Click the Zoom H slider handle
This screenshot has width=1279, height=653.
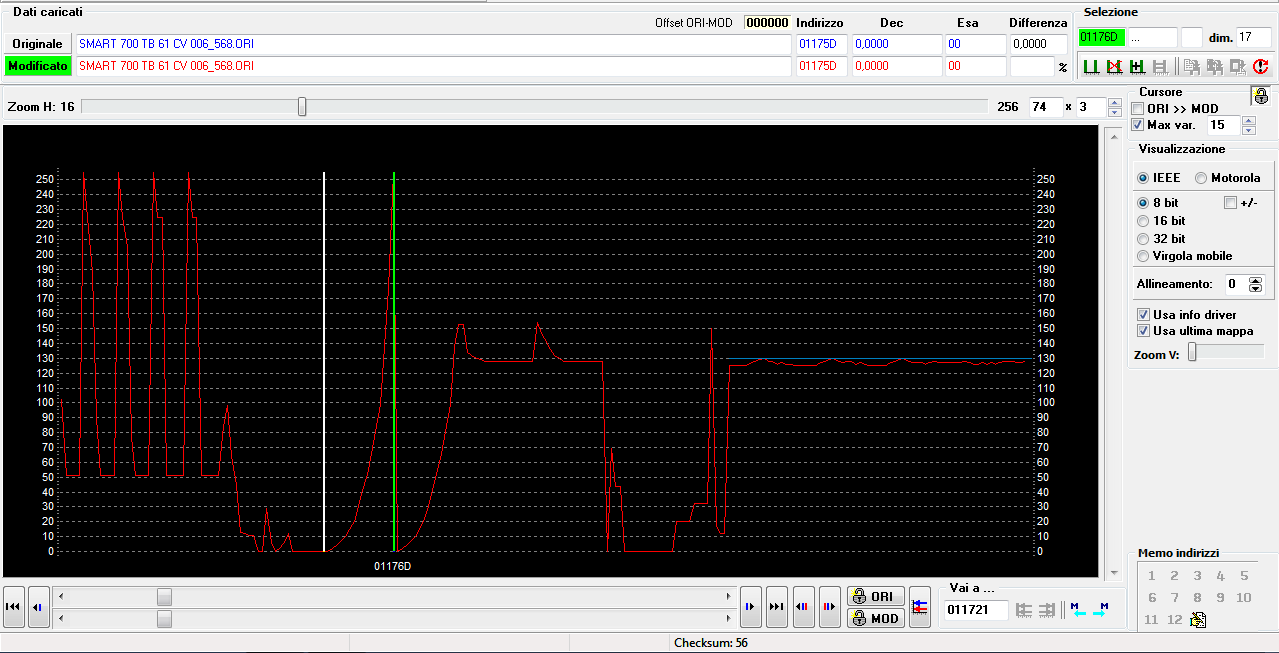[302, 107]
